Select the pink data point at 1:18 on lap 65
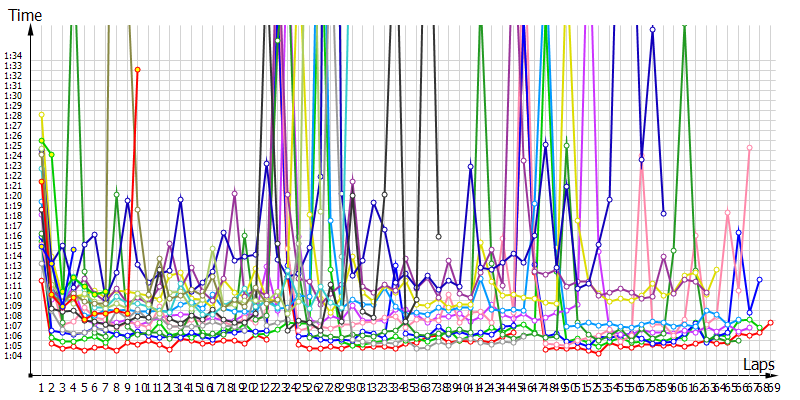The height and width of the screenshot is (400, 800). [727, 213]
